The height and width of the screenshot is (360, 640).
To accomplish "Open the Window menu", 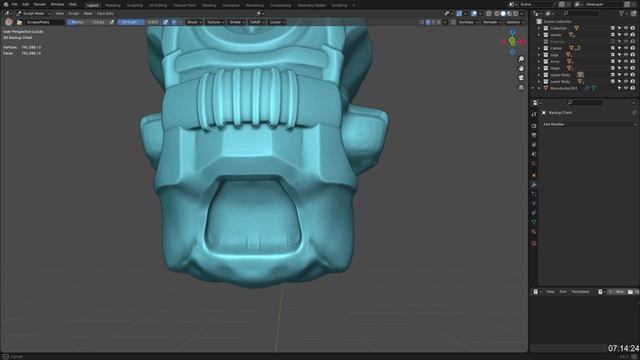I will coord(57,4).
